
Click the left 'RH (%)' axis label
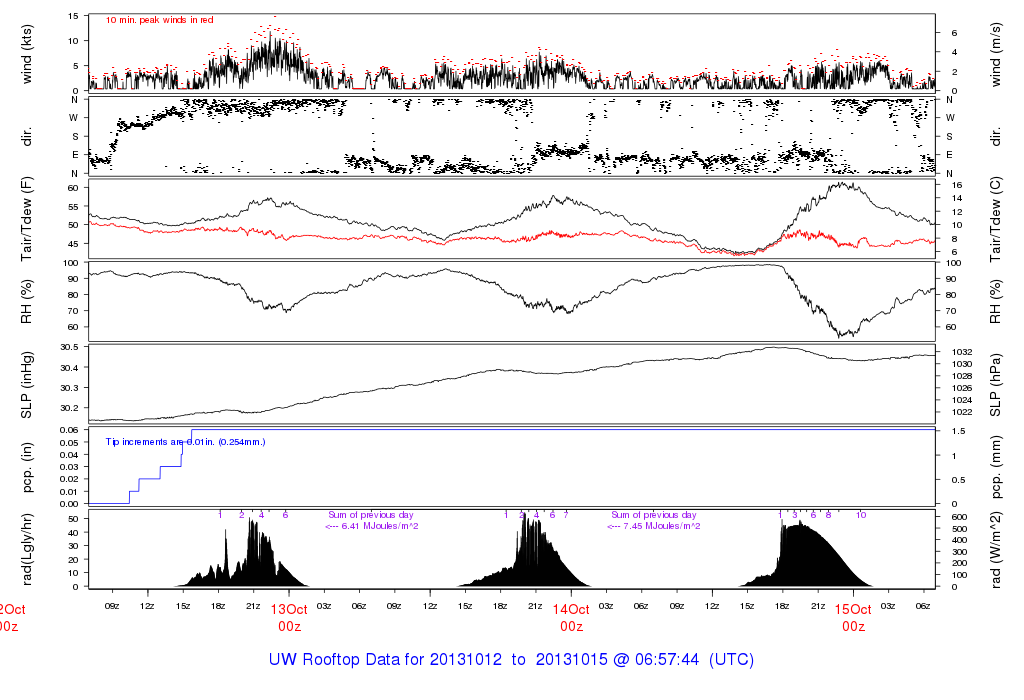click(x=27, y=302)
